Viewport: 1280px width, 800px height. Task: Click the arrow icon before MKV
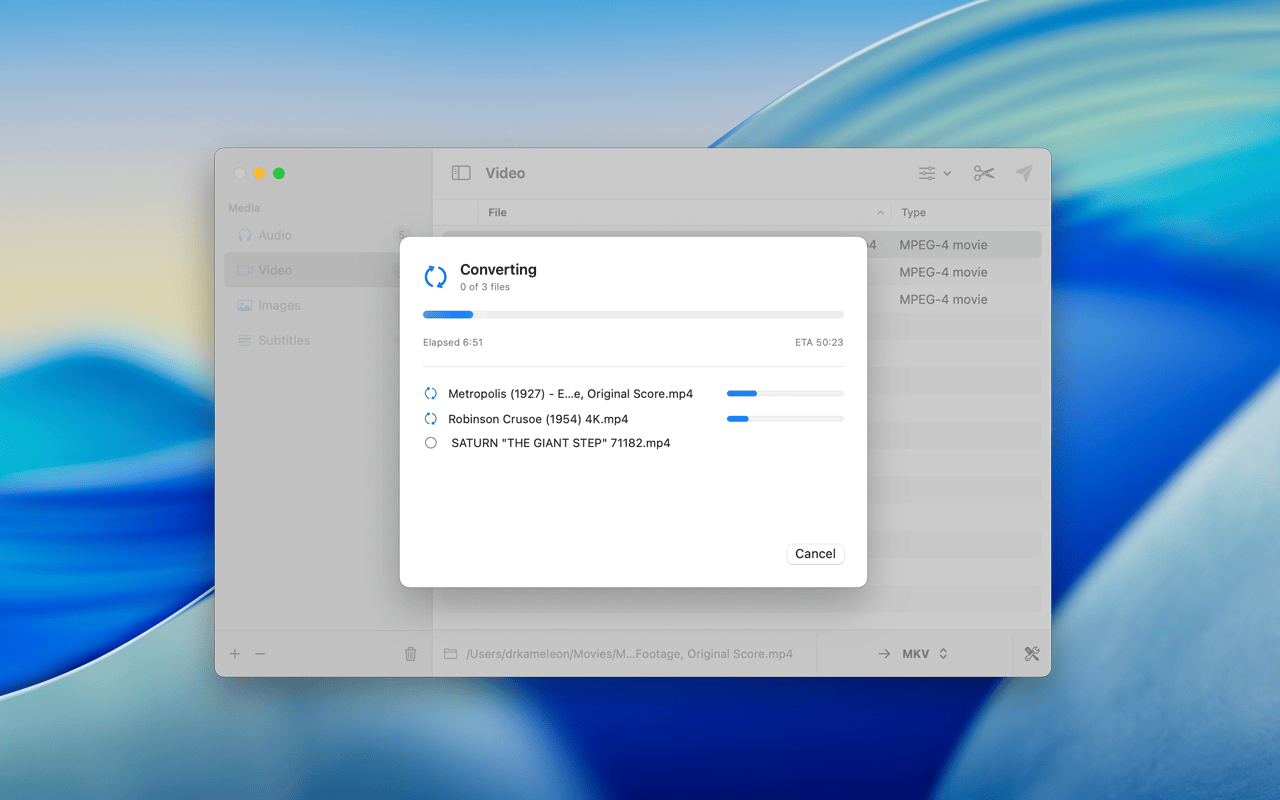[884, 654]
